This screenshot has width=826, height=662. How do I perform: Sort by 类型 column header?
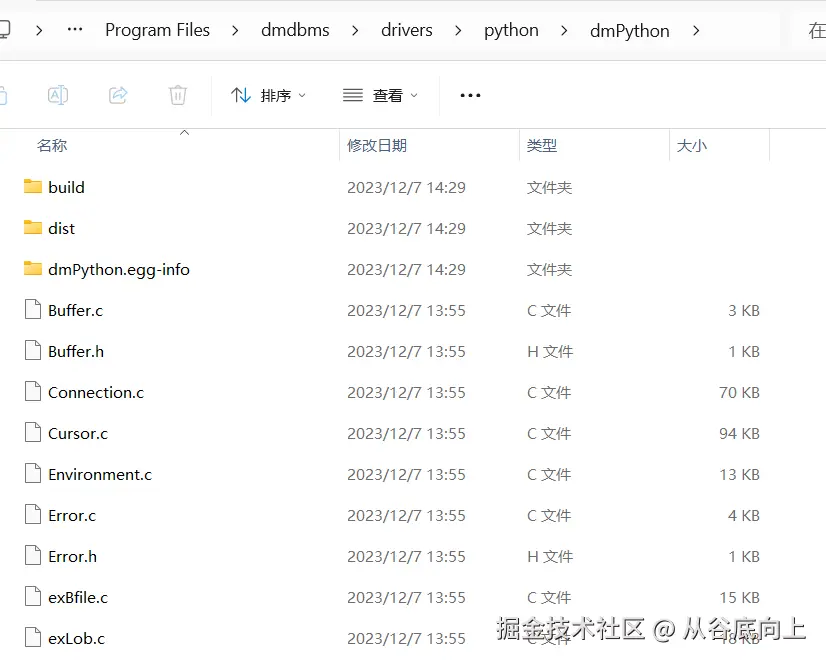coord(542,145)
